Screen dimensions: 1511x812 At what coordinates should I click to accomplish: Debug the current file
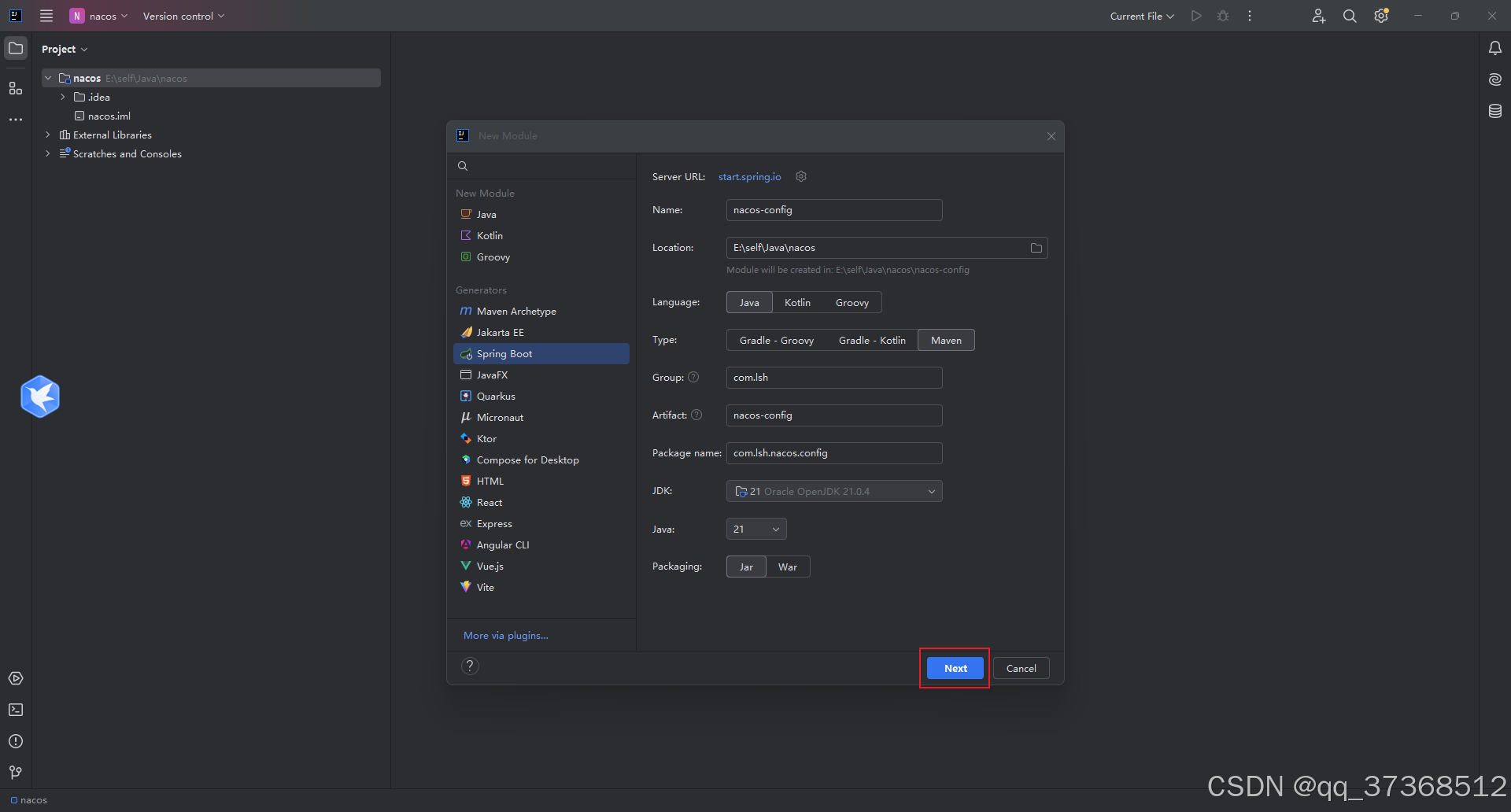[x=1223, y=16]
